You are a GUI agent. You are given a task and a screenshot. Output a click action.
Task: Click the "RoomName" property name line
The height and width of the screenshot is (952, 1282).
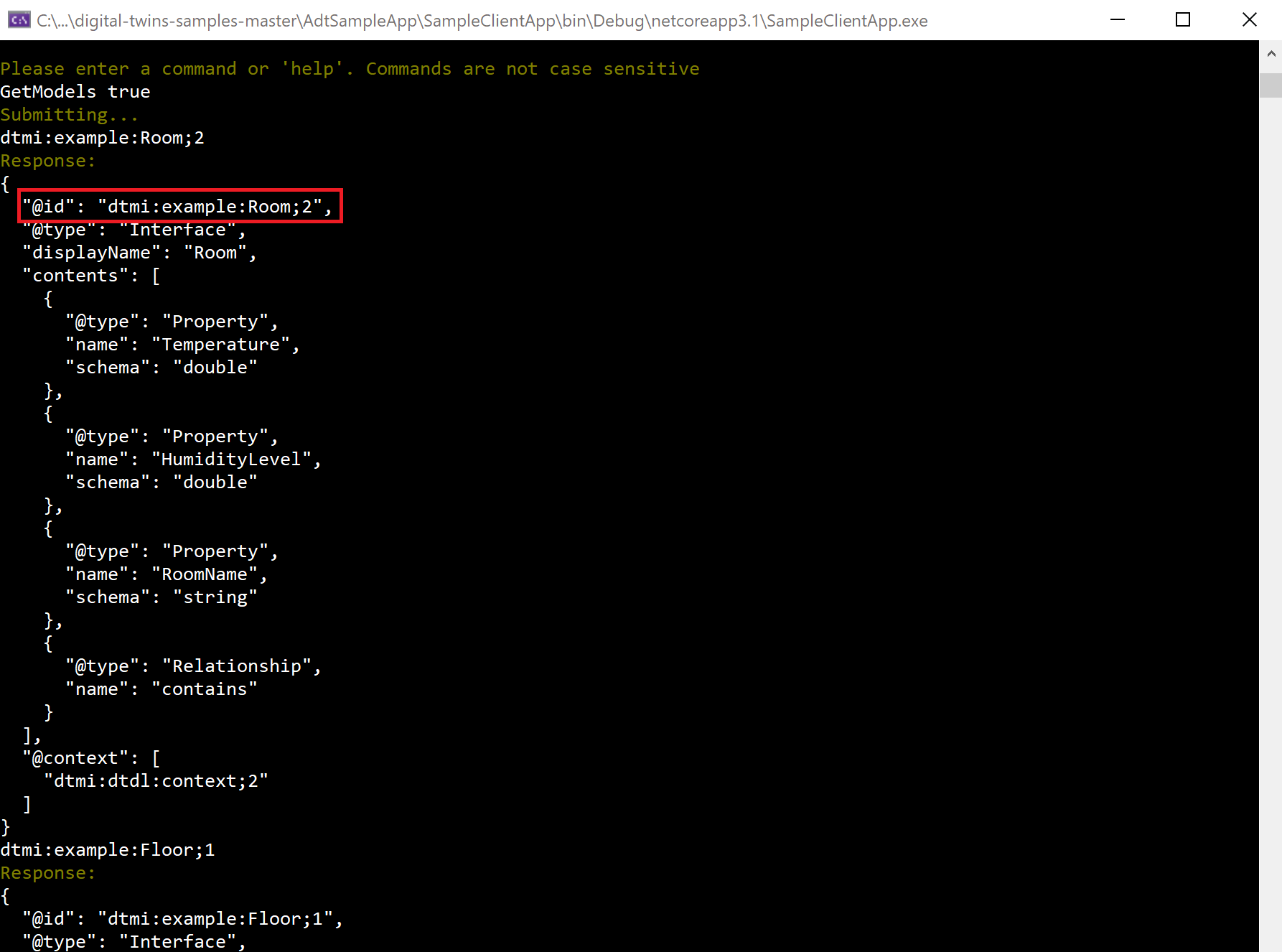(167, 574)
